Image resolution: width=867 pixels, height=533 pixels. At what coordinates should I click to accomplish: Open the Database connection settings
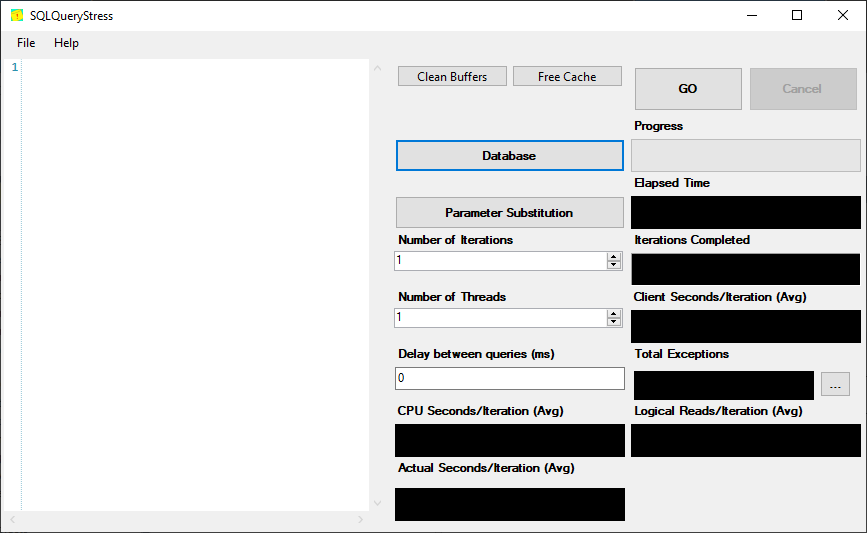pos(509,156)
